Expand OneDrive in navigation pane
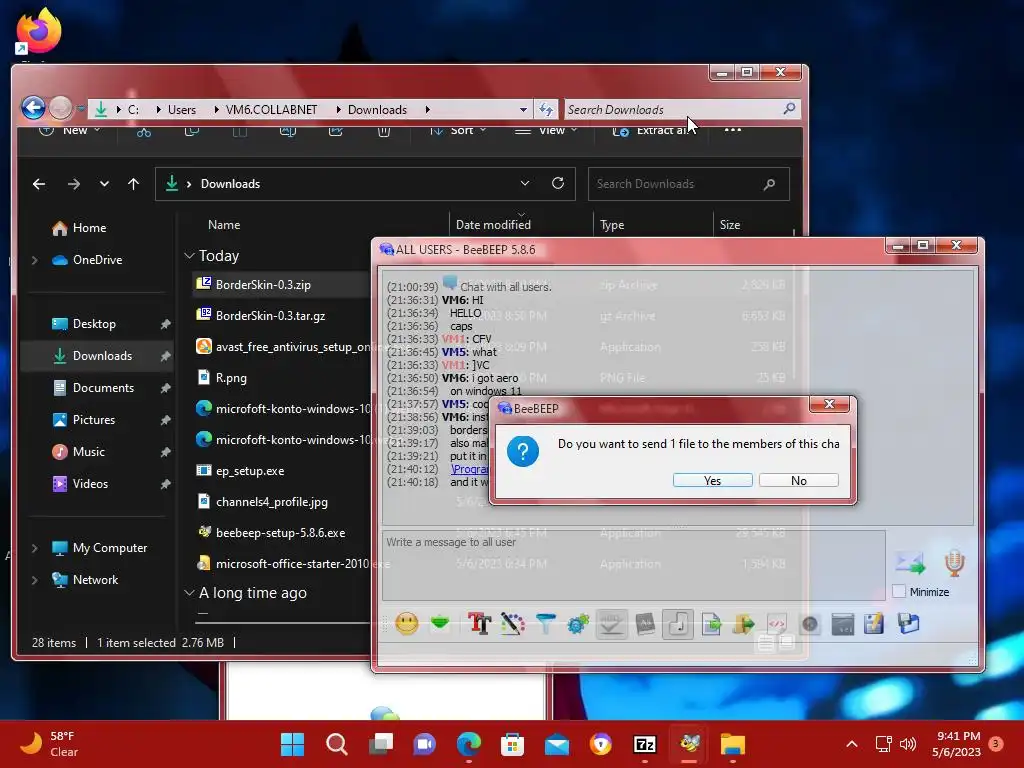Image resolution: width=1024 pixels, height=768 pixels. click(35, 260)
